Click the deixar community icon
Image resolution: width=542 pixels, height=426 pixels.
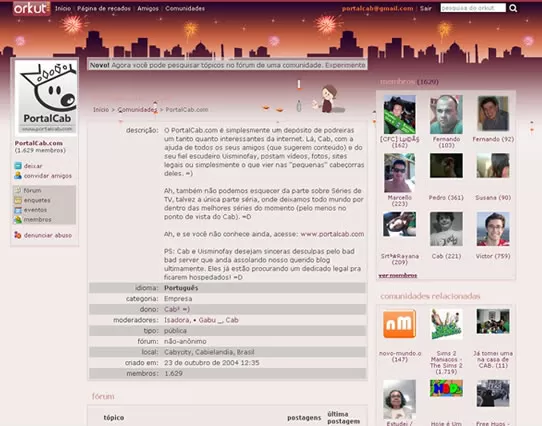point(18,166)
